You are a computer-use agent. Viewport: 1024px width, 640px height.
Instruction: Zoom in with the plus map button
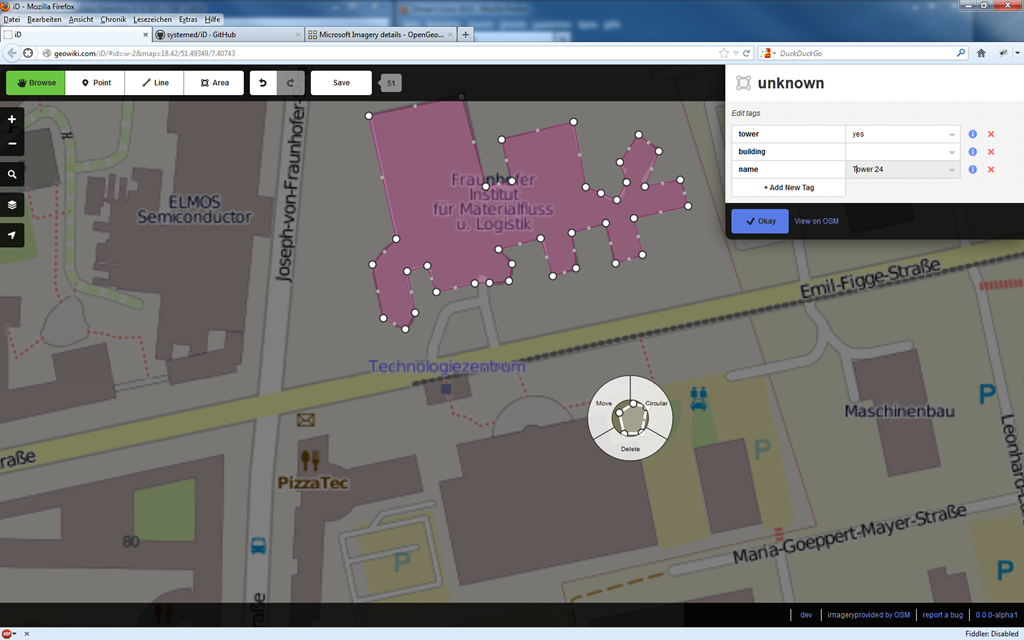(12, 120)
